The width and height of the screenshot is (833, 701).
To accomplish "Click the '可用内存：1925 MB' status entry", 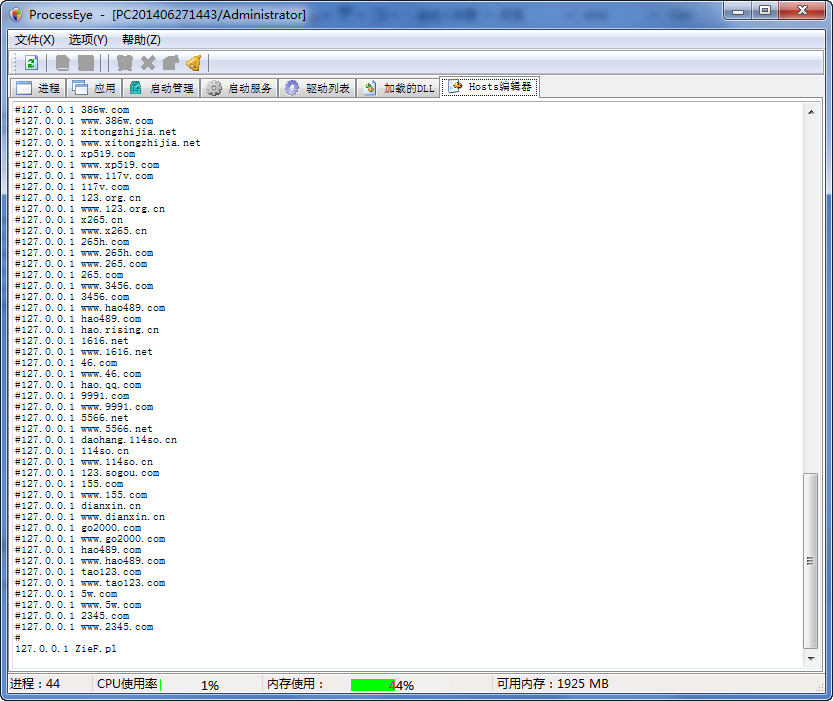I will click(552, 684).
